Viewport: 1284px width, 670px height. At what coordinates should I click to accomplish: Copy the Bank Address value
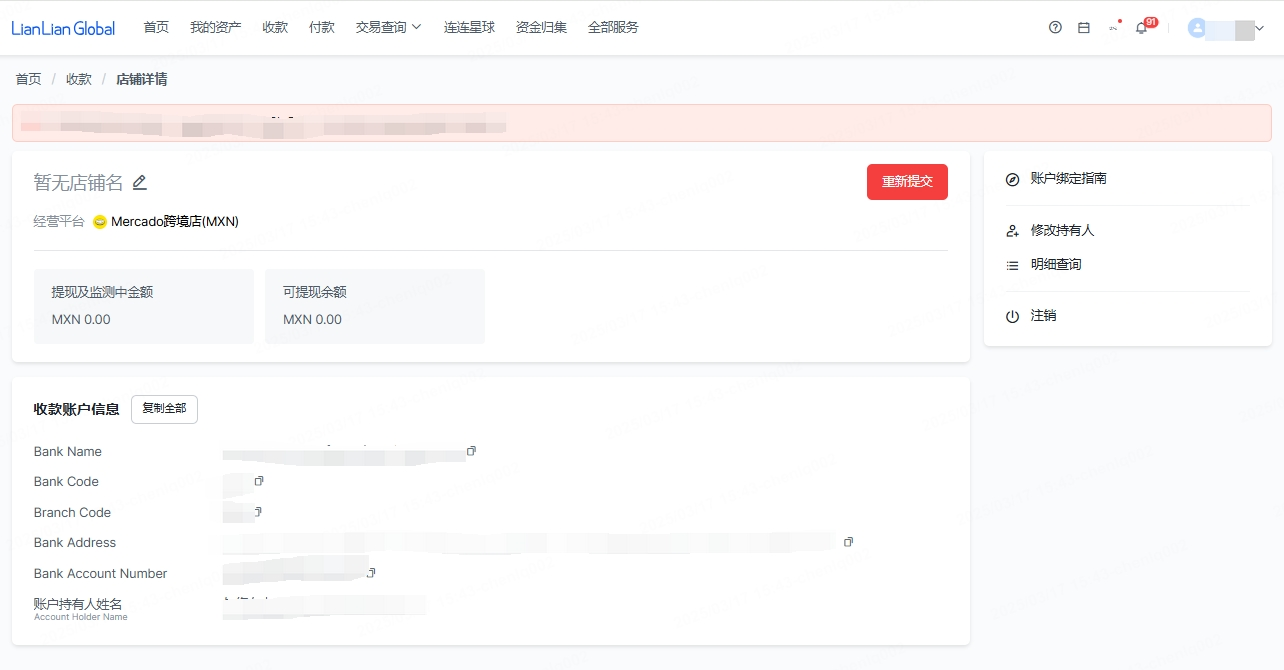848,542
